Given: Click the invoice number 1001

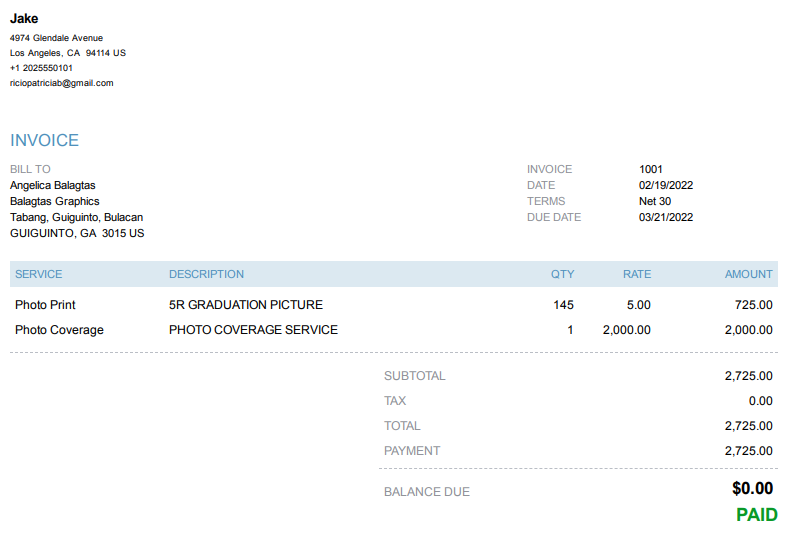Looking at the screenshot, I should click(x=651, y=169).
